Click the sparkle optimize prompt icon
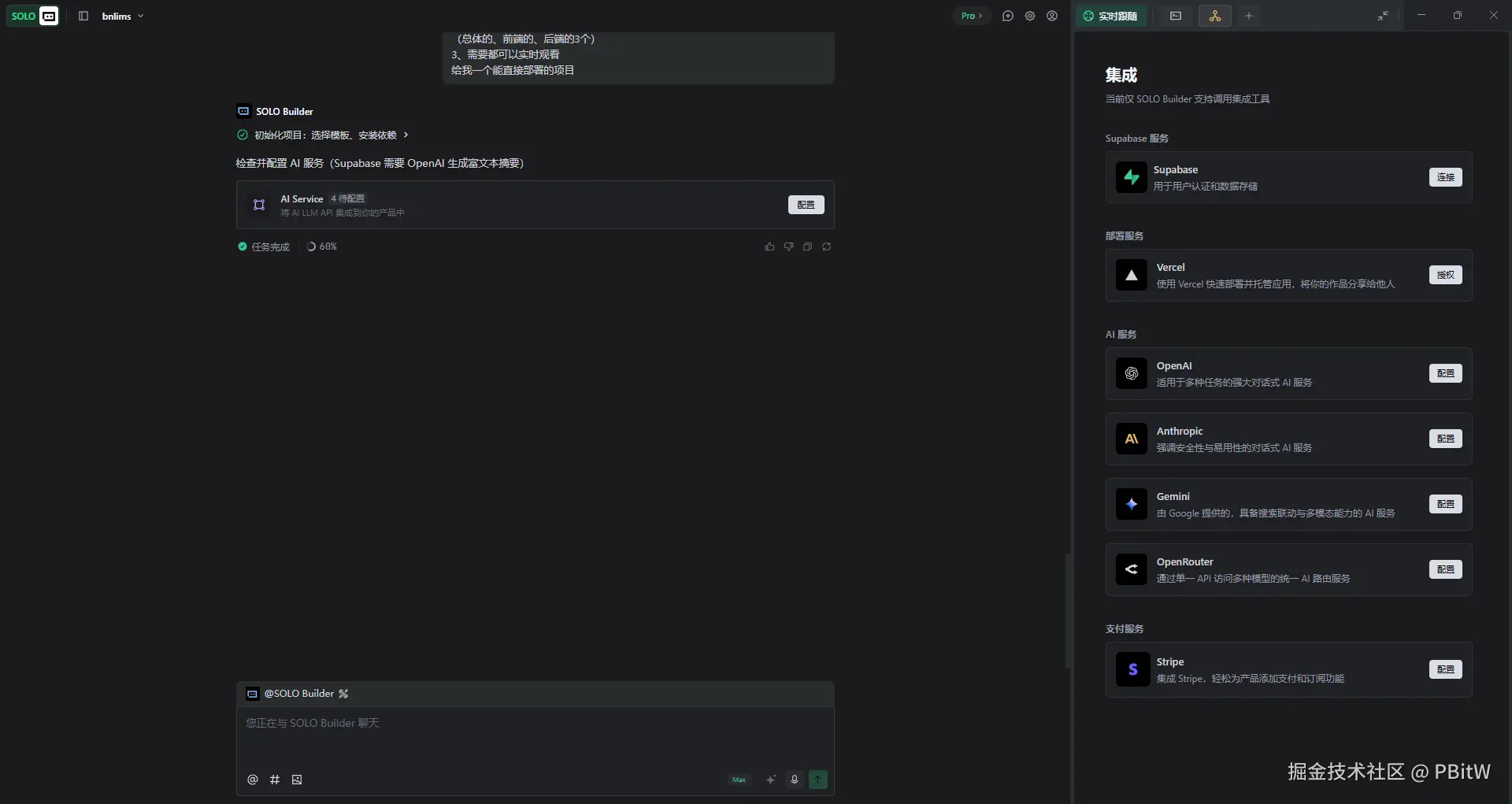This screenshot has width=1512, height=804. (x=771, y=780)
